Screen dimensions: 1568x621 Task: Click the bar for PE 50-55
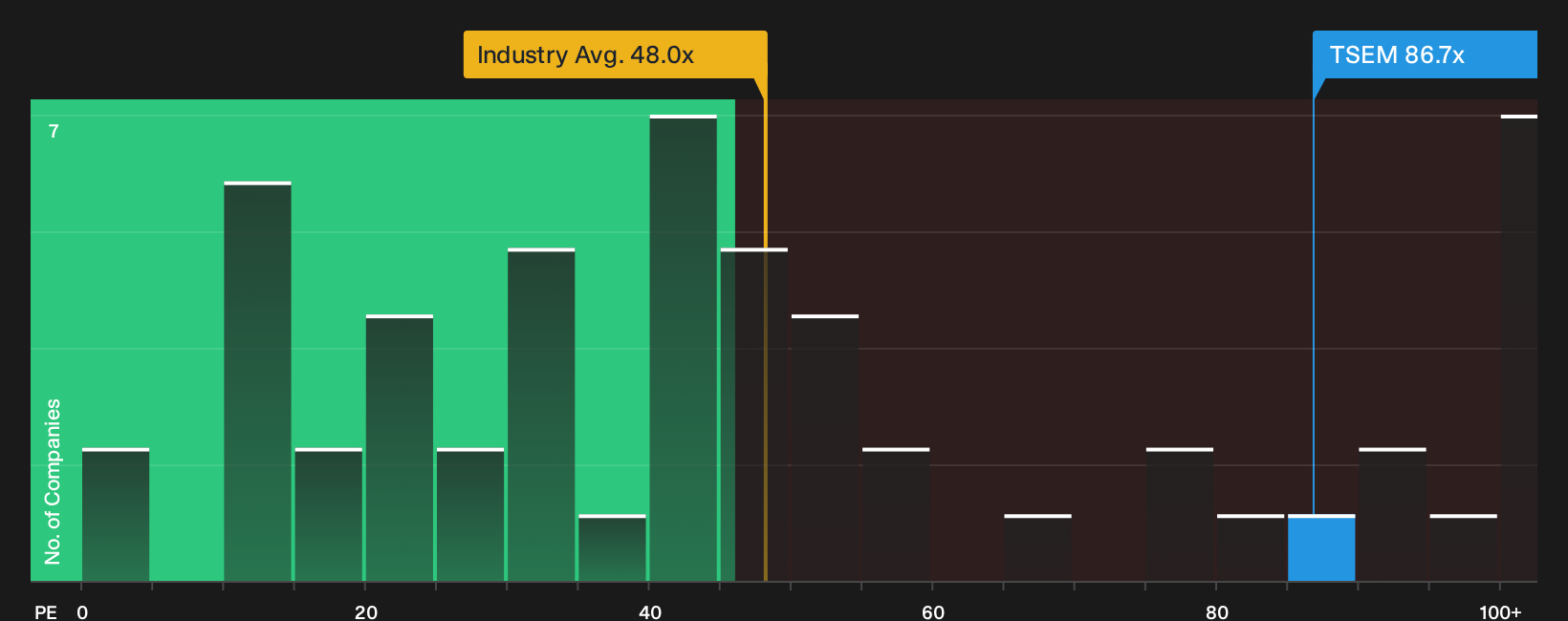[x=825, y=447]
